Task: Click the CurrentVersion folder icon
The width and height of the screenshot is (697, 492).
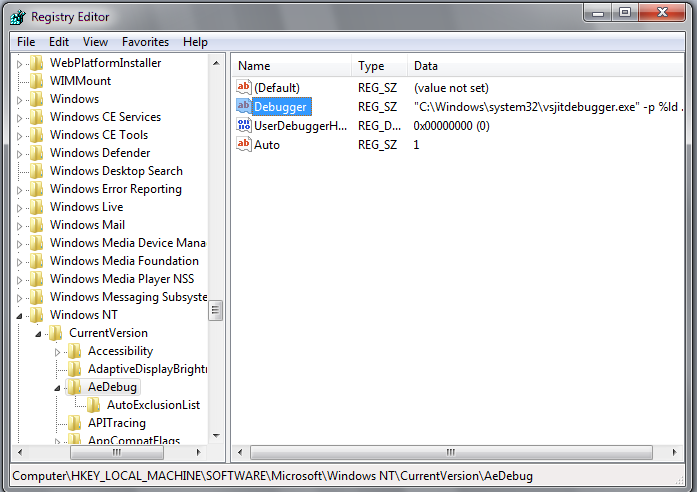Action: pyautogui.click(x=56, y=333)
